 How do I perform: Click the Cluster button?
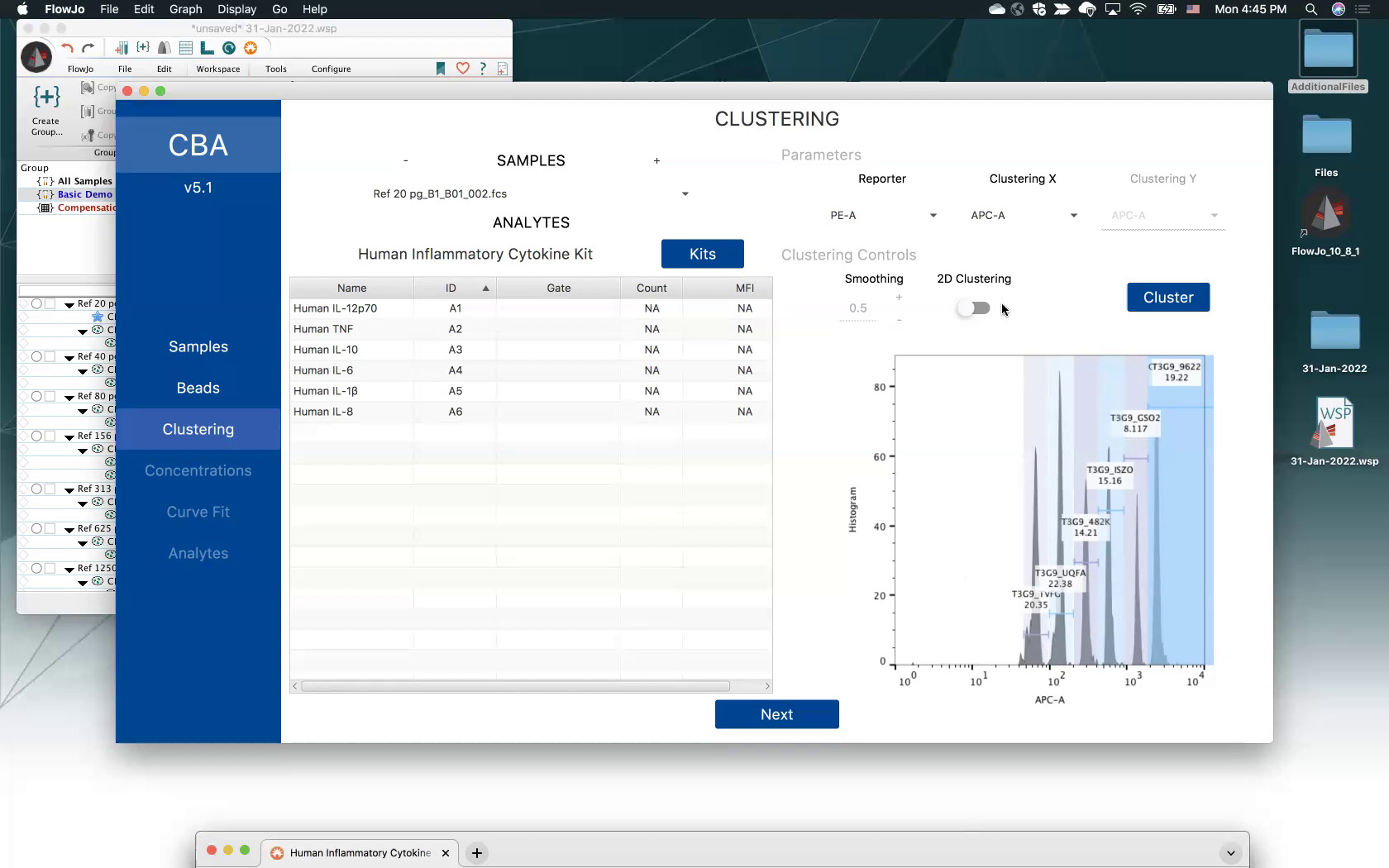coord(1168,297)
